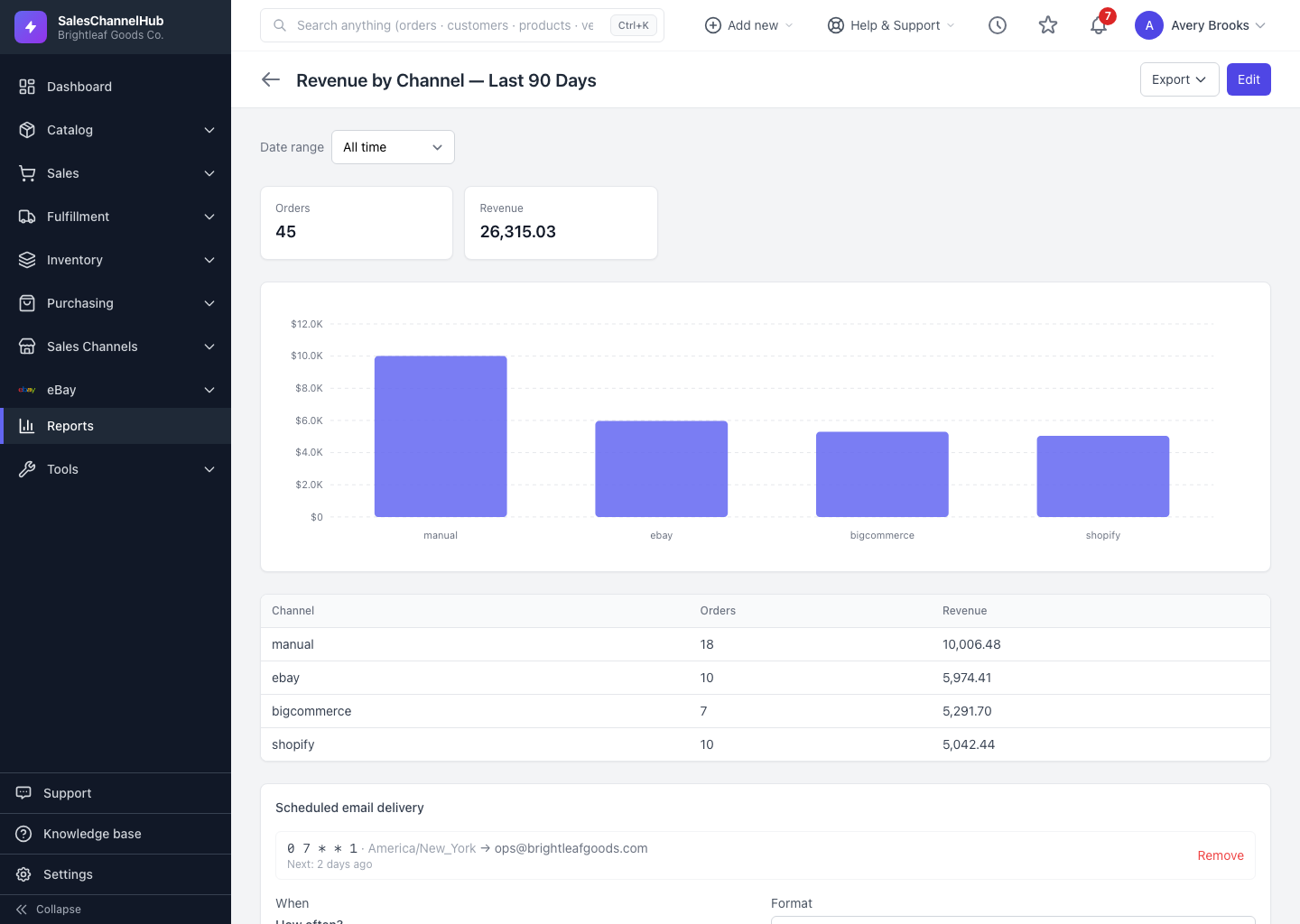1300x924 pixels.
Task: Open the Export dropdown button
Action: [x=1179, y=79]
